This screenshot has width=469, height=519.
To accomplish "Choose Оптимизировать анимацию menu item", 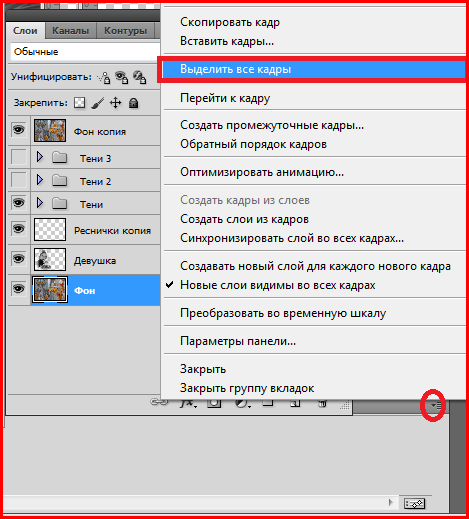I will [262, 172].
